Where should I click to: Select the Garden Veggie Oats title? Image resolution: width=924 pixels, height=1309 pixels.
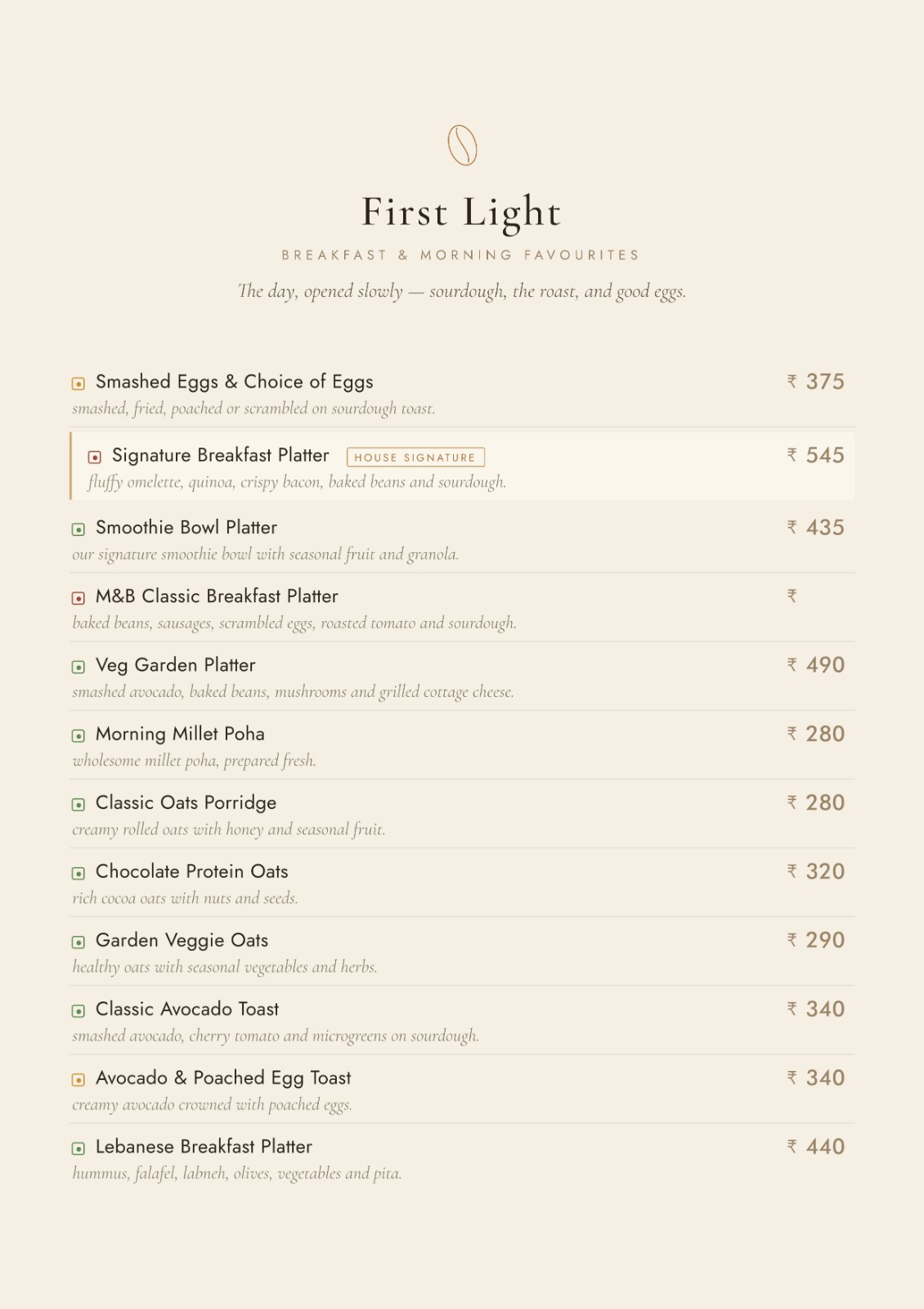tap(182, 940)
